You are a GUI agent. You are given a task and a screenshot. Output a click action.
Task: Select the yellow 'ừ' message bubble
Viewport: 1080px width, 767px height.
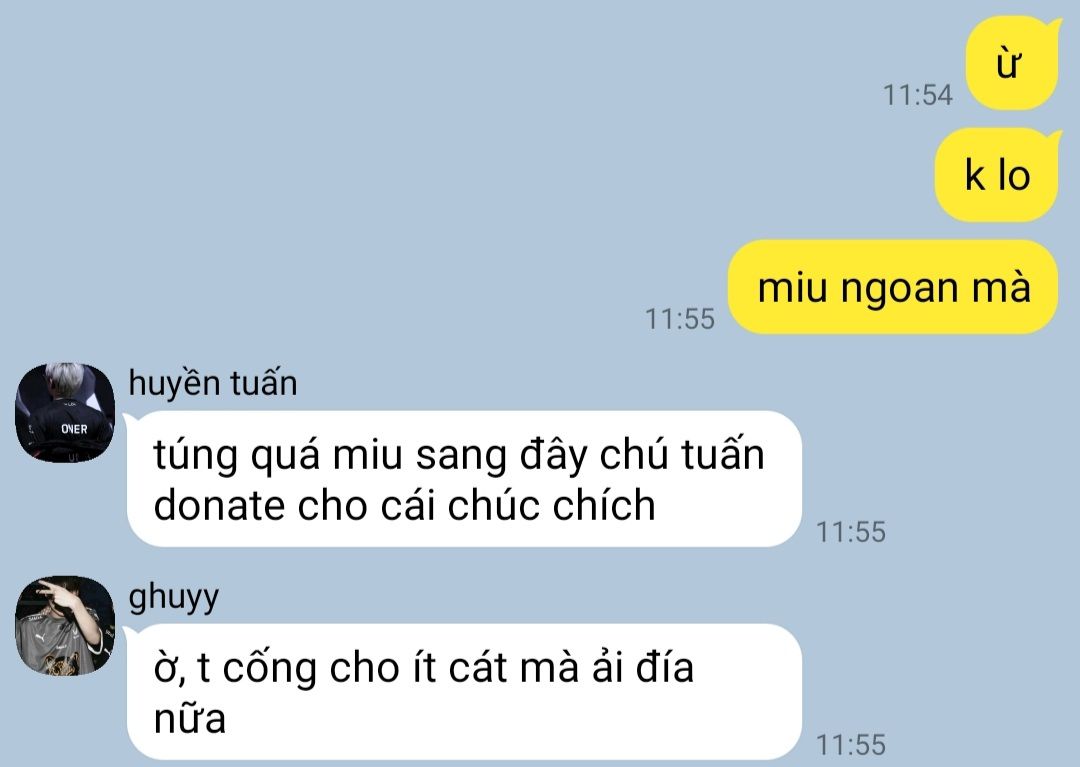pos(1011,63)
